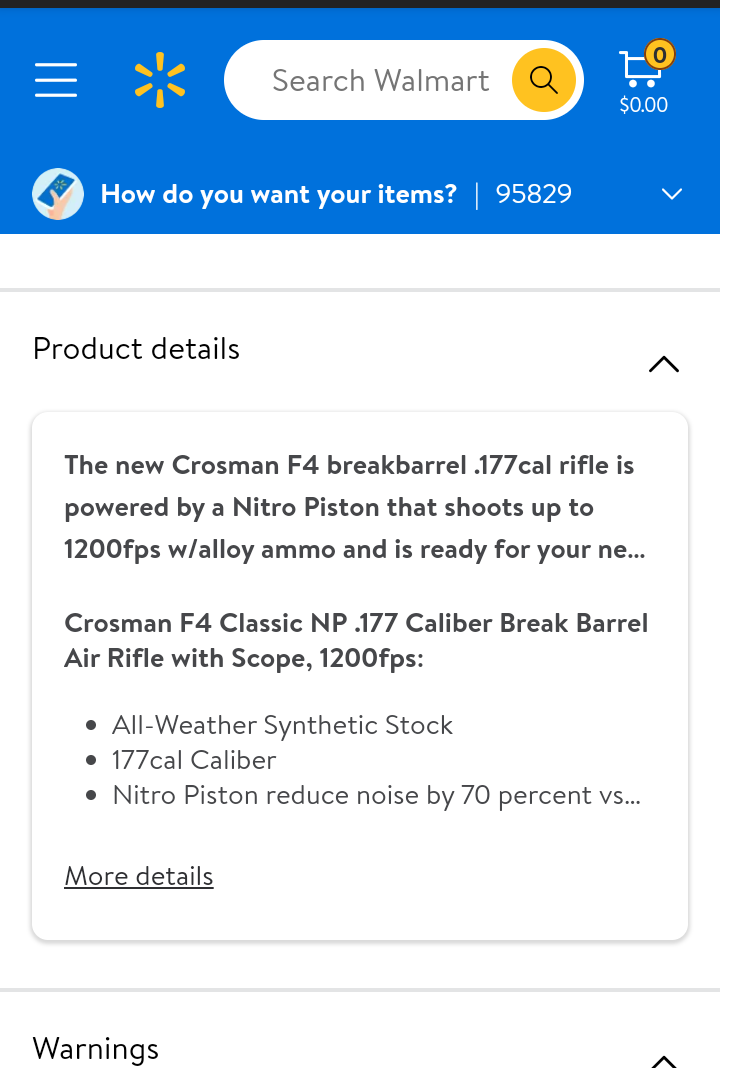Open the More details link

(139, 876)
